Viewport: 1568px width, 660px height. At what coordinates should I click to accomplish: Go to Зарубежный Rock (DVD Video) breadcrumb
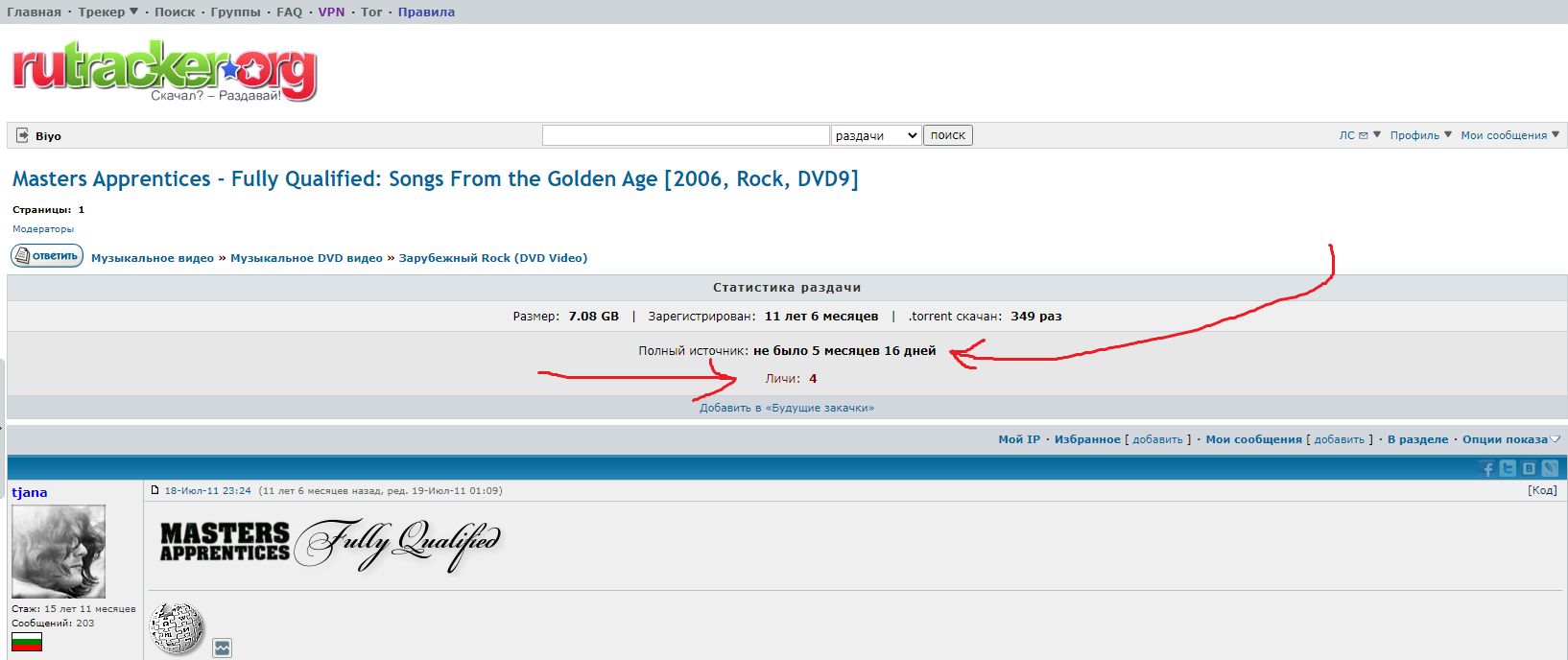[493, 258]
